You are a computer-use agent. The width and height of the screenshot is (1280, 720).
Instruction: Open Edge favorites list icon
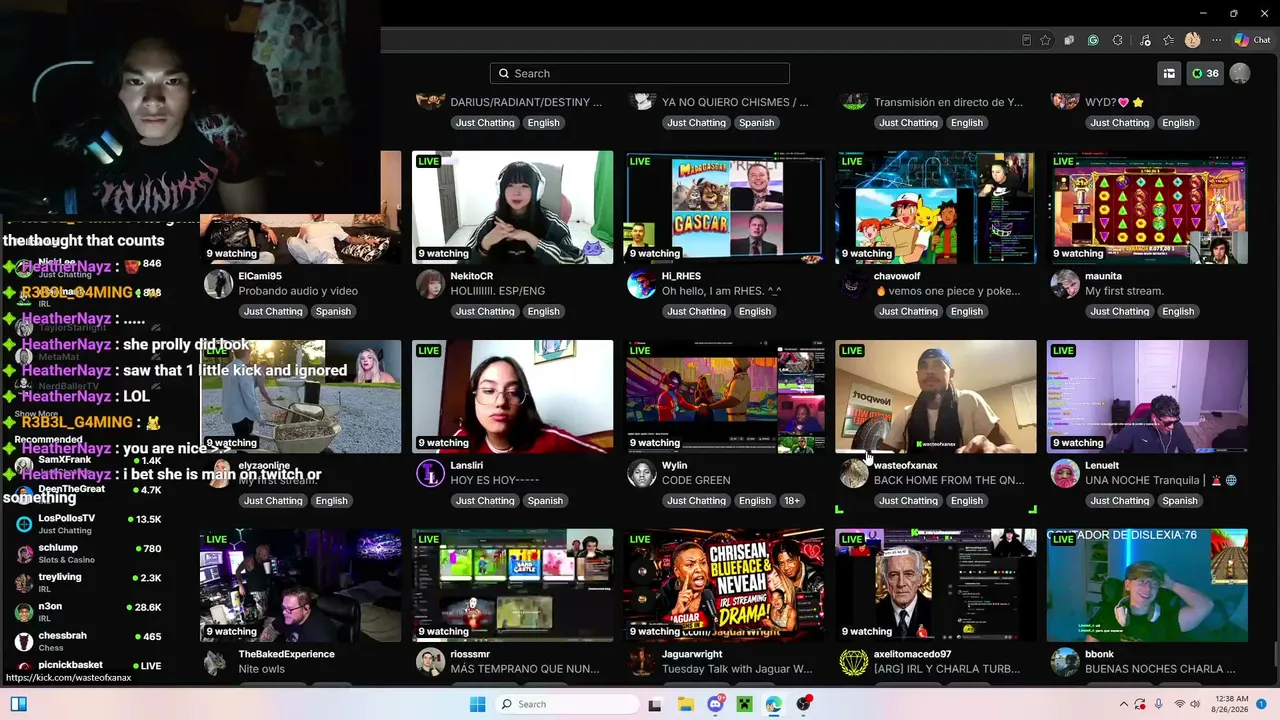(1168, 40)
